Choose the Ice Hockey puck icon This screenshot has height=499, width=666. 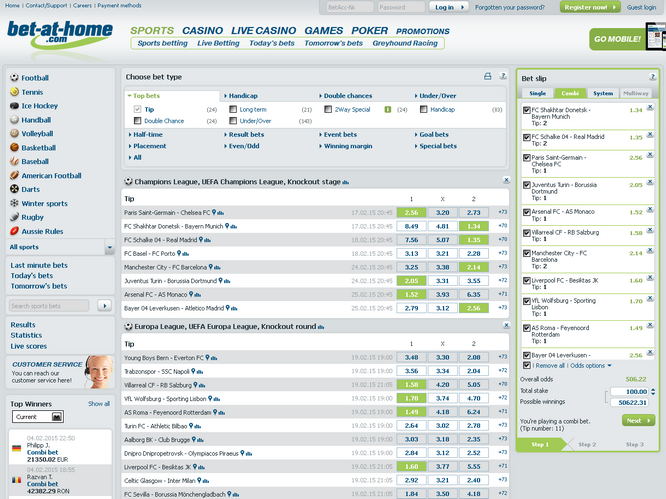(14, 106)
